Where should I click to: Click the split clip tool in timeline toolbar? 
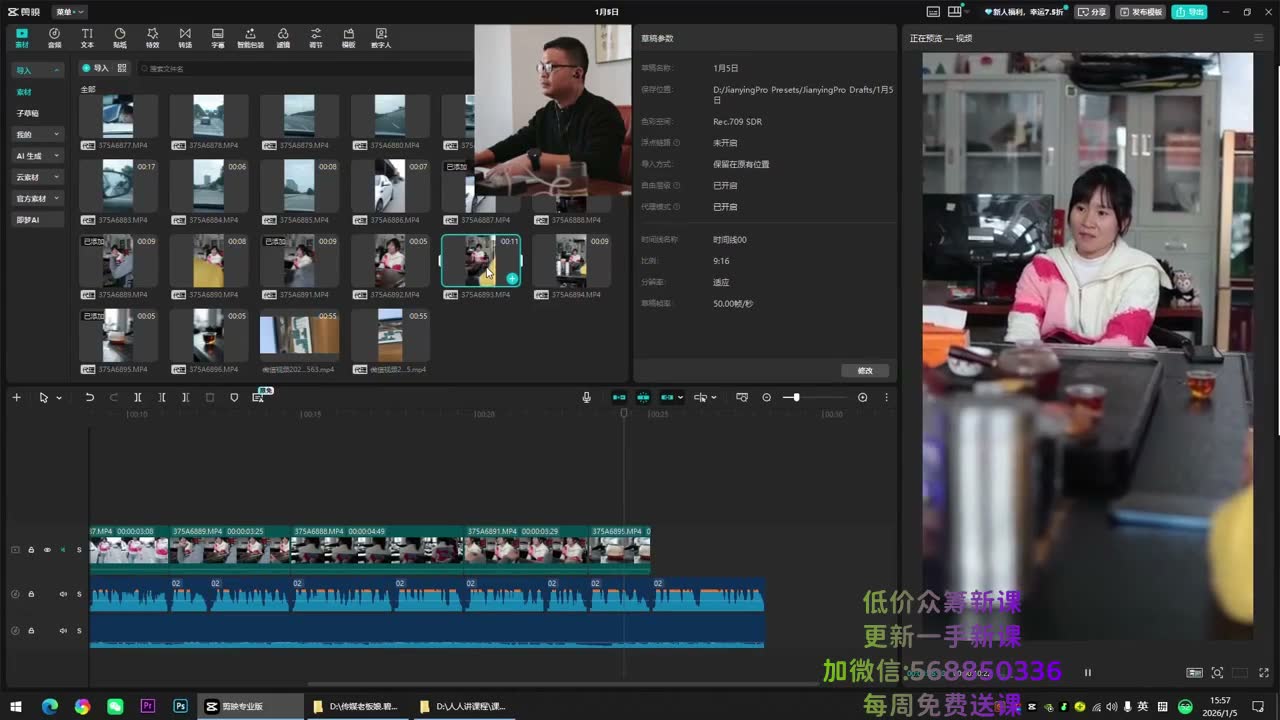(138, 397)
